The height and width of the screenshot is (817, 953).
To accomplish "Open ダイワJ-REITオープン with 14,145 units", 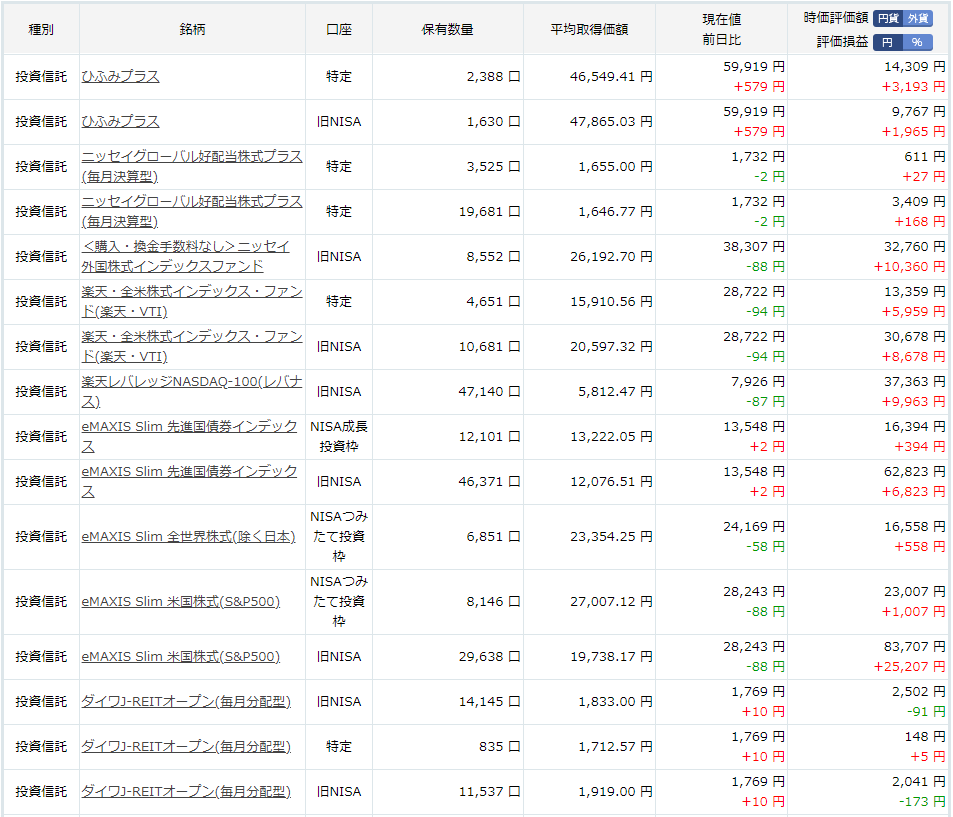I will (x=186, y=702).
